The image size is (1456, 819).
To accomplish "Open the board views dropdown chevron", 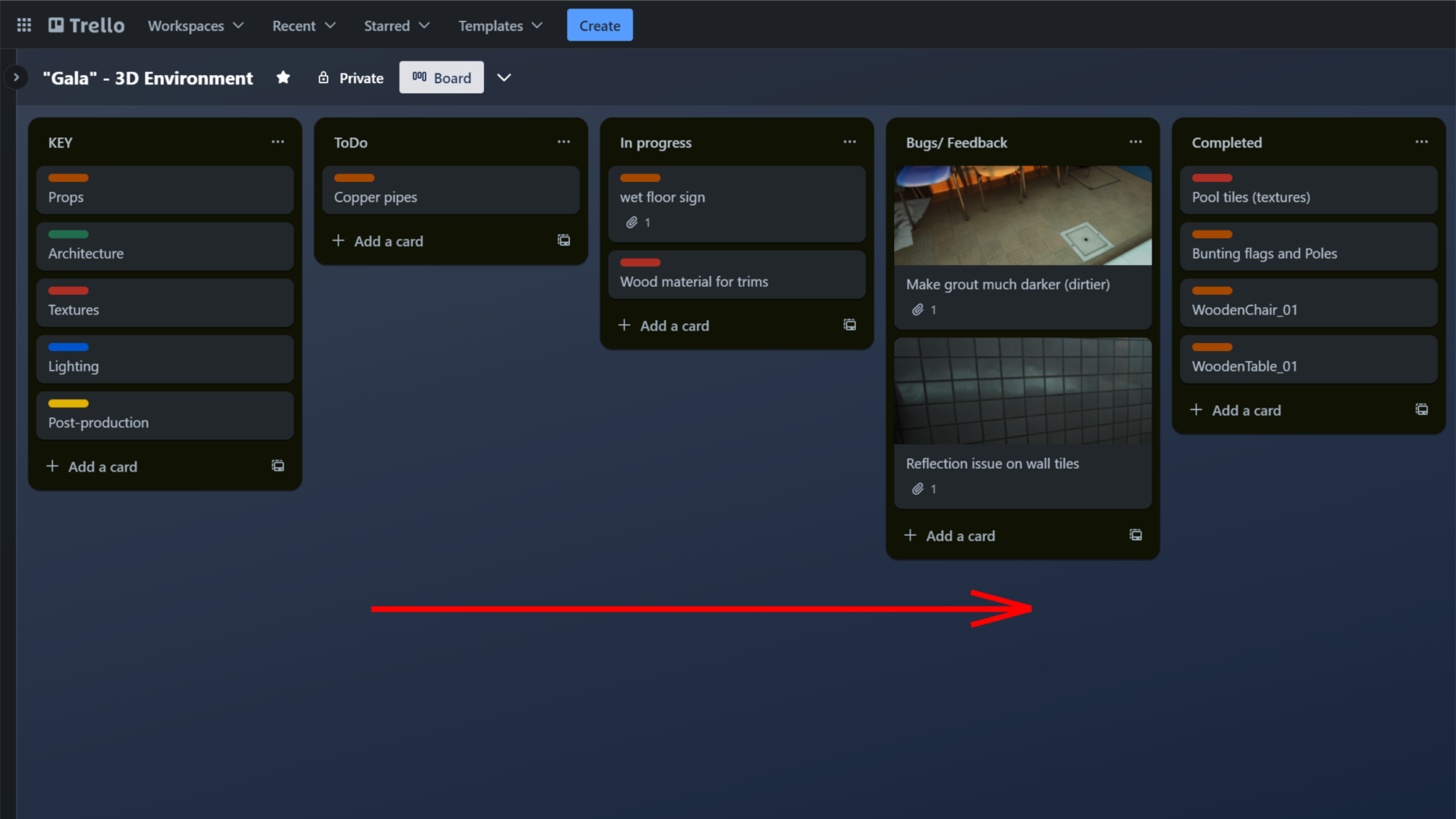I will (504, 78).
